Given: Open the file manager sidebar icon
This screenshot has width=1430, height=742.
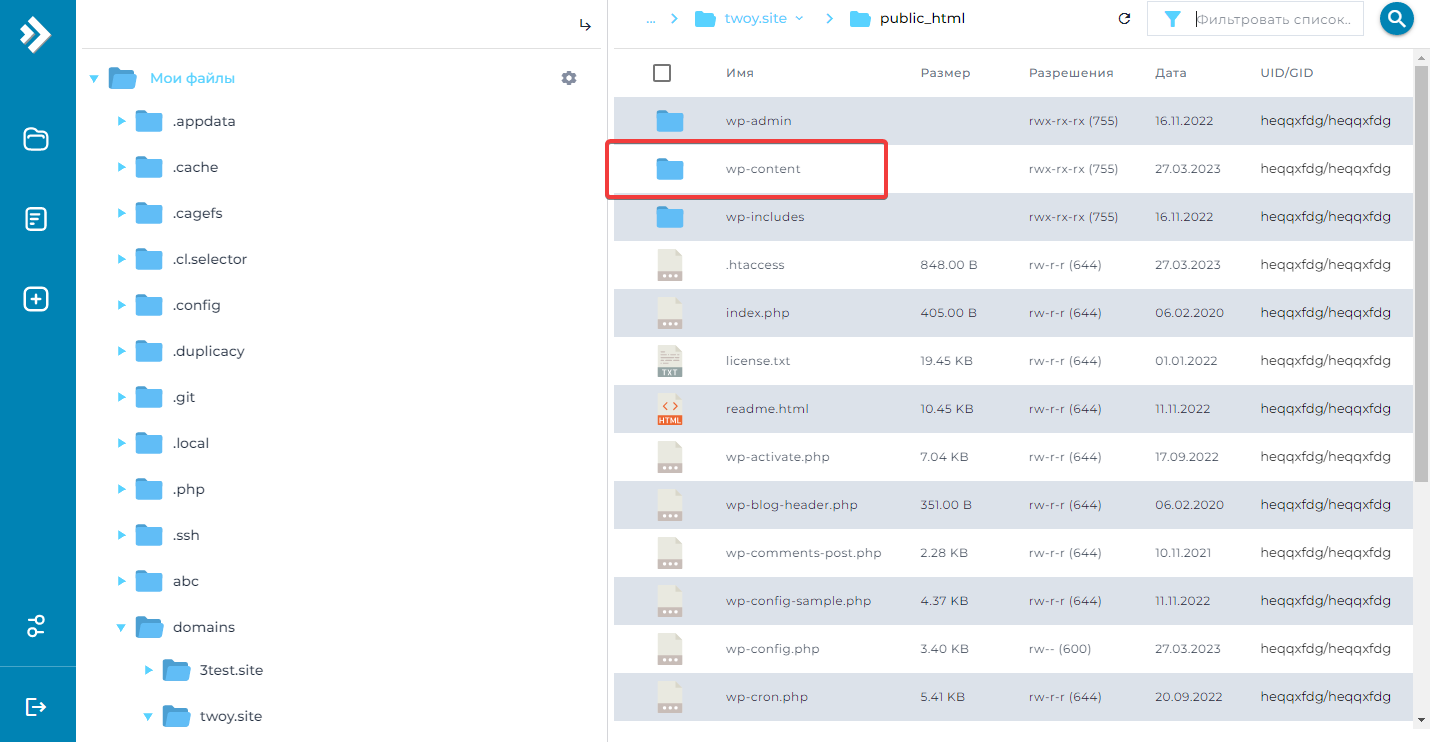Looking at the screenshot, I should pos(36,139).
